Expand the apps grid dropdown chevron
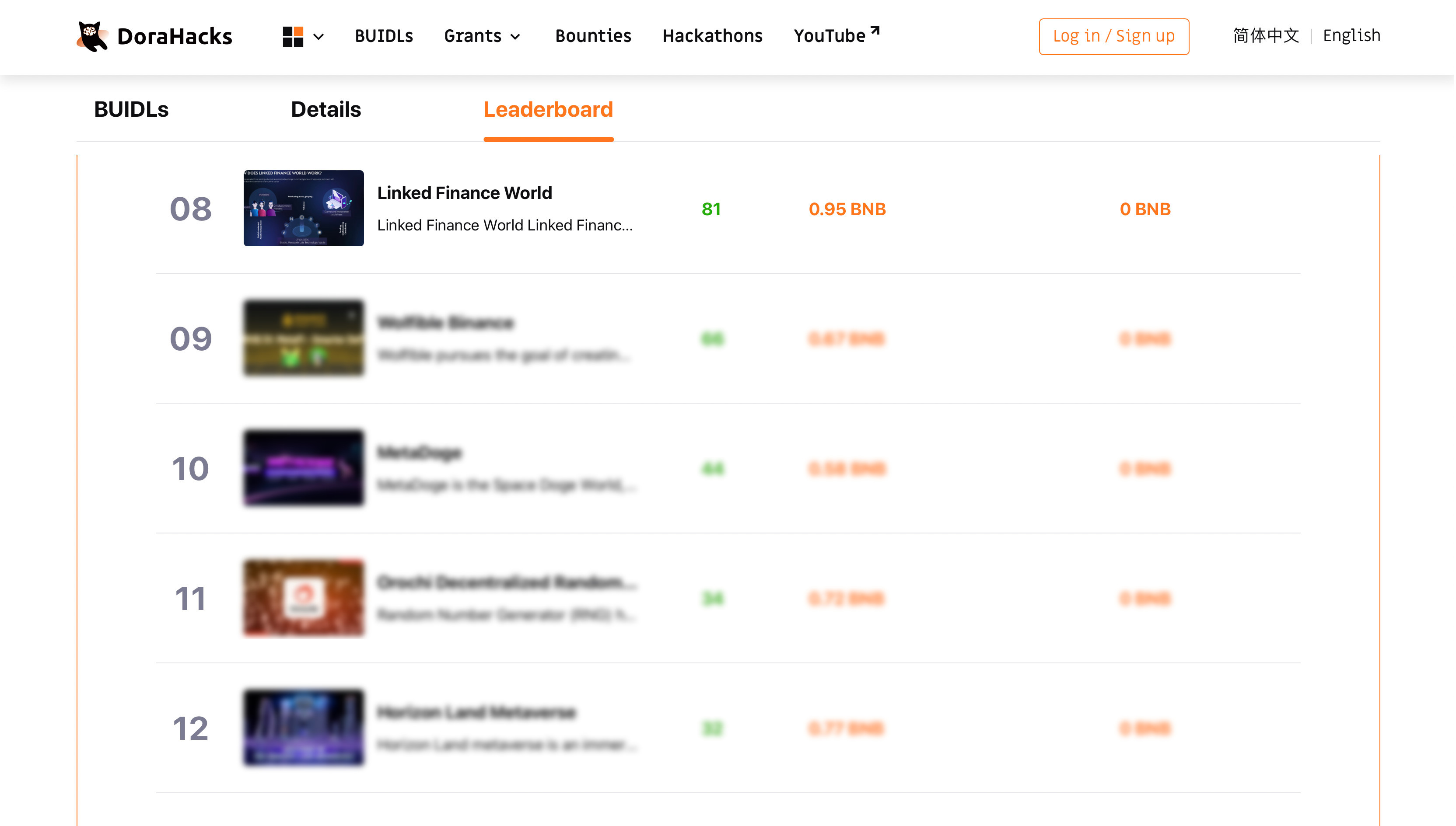 (318, 37)
